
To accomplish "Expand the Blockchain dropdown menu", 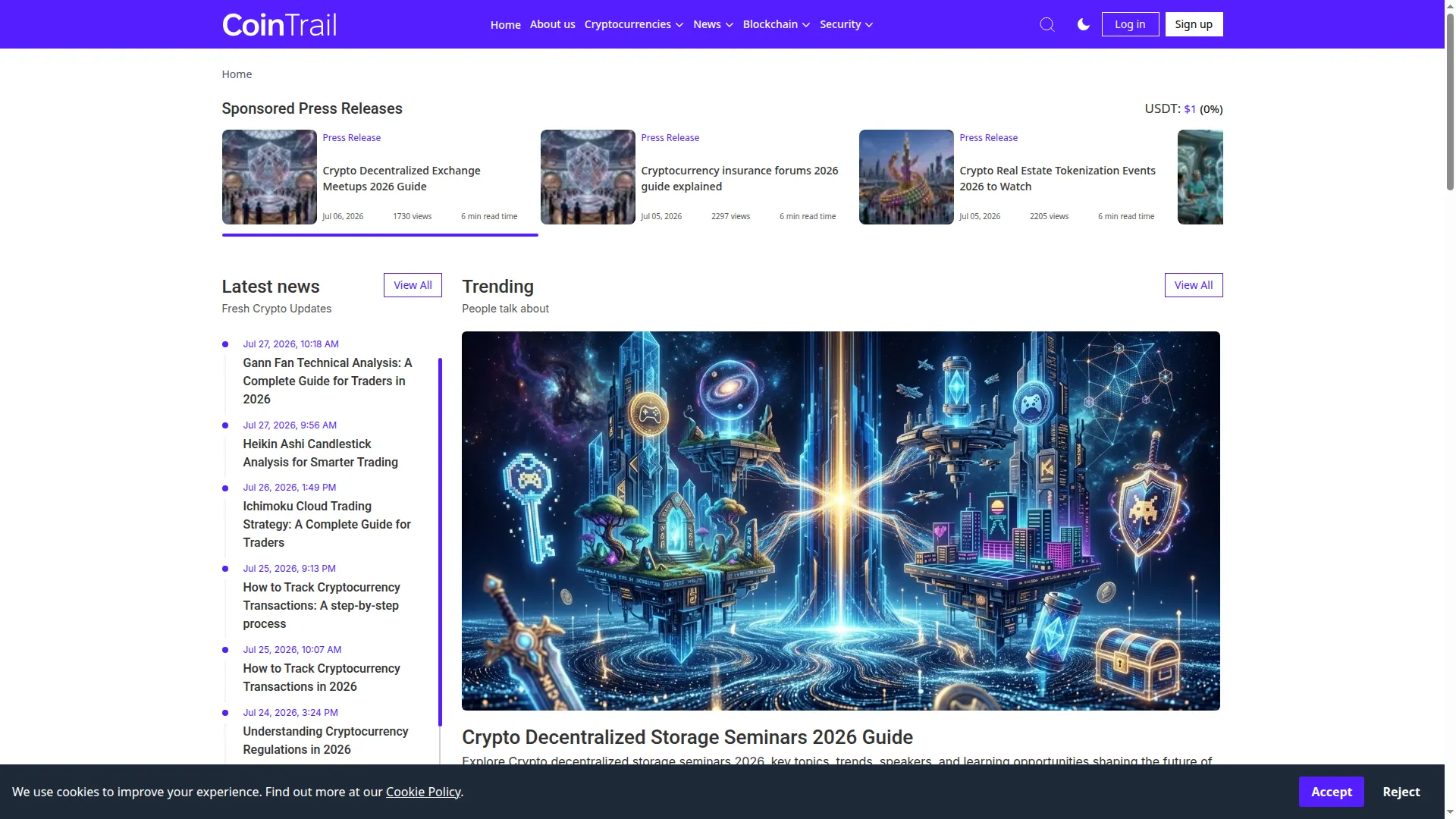I will coord(776,24).
